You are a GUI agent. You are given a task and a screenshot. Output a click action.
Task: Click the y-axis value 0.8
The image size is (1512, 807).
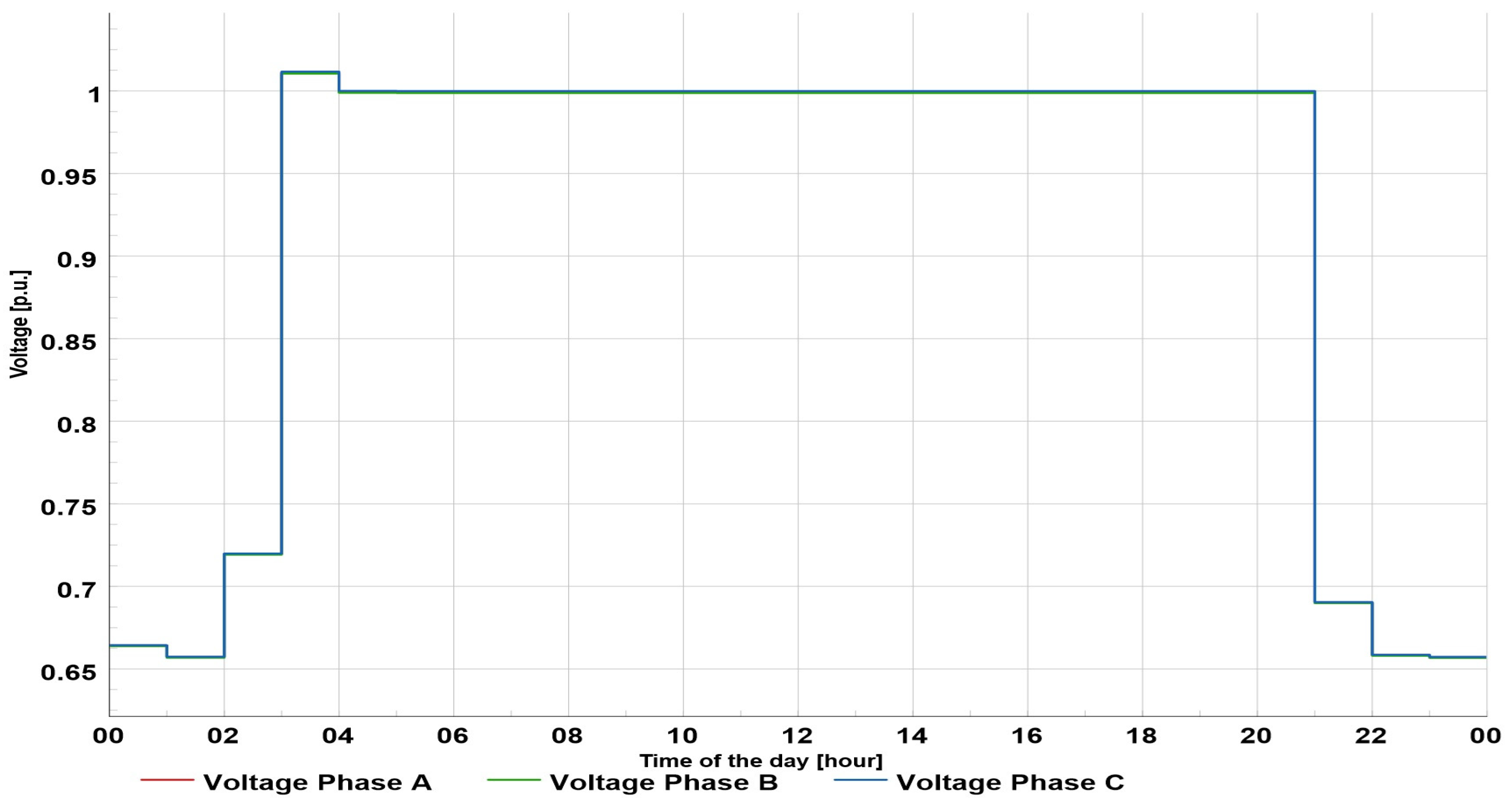click(x=76, y=425)
